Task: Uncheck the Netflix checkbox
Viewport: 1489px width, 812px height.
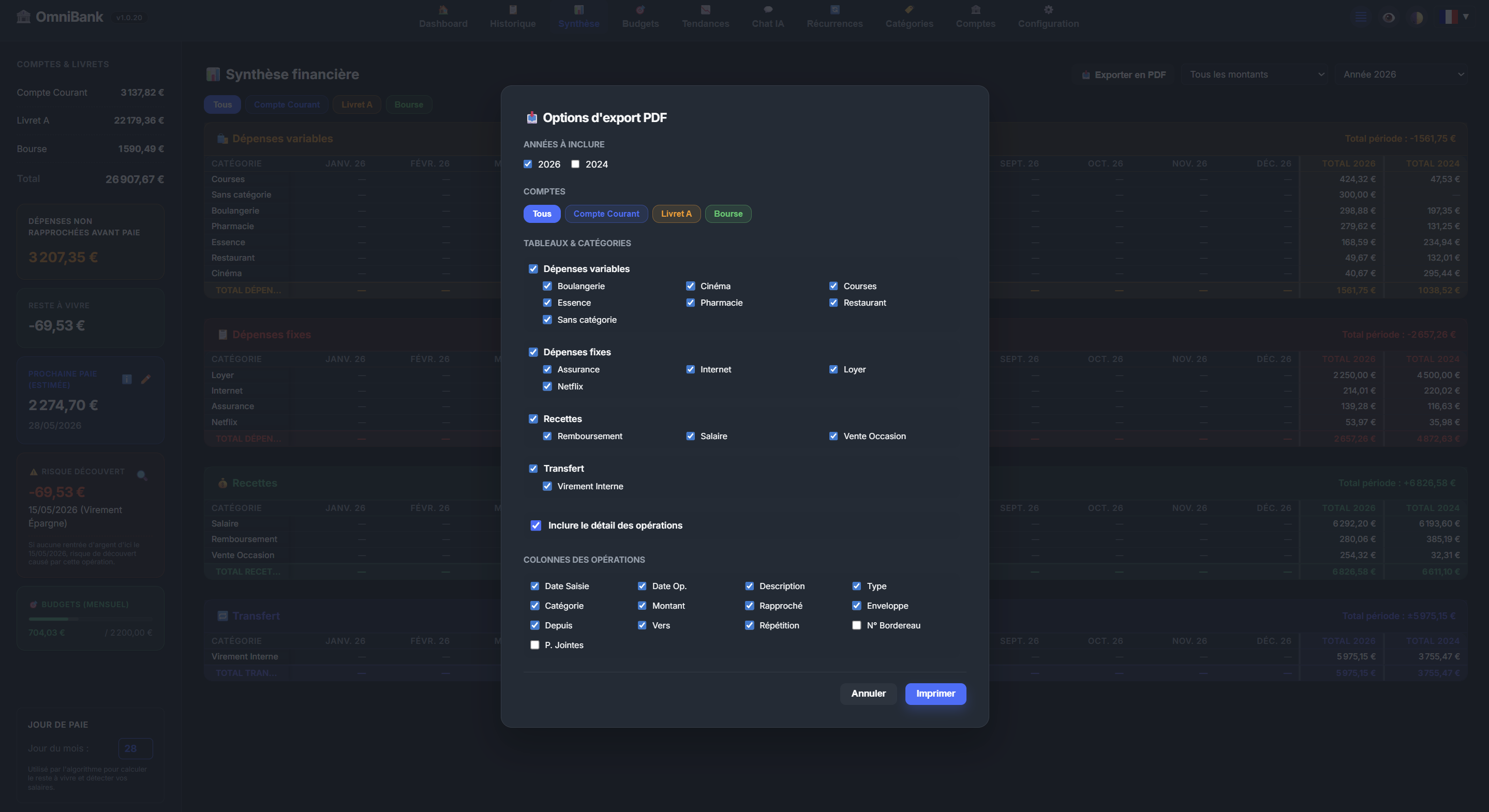Action: pyautogui.click(x=547, y=386)
